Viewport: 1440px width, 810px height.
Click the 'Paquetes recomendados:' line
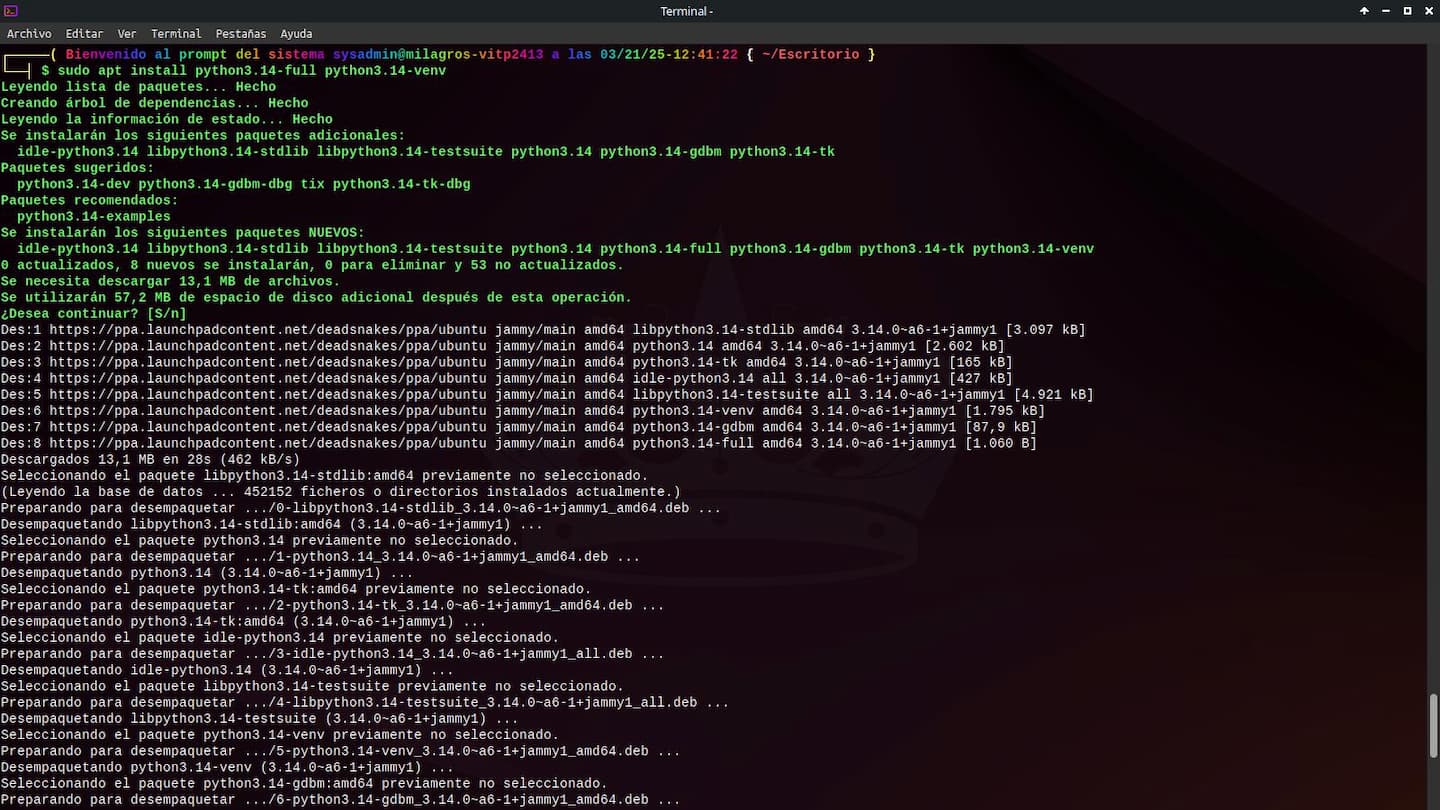[x=89, y=200]
